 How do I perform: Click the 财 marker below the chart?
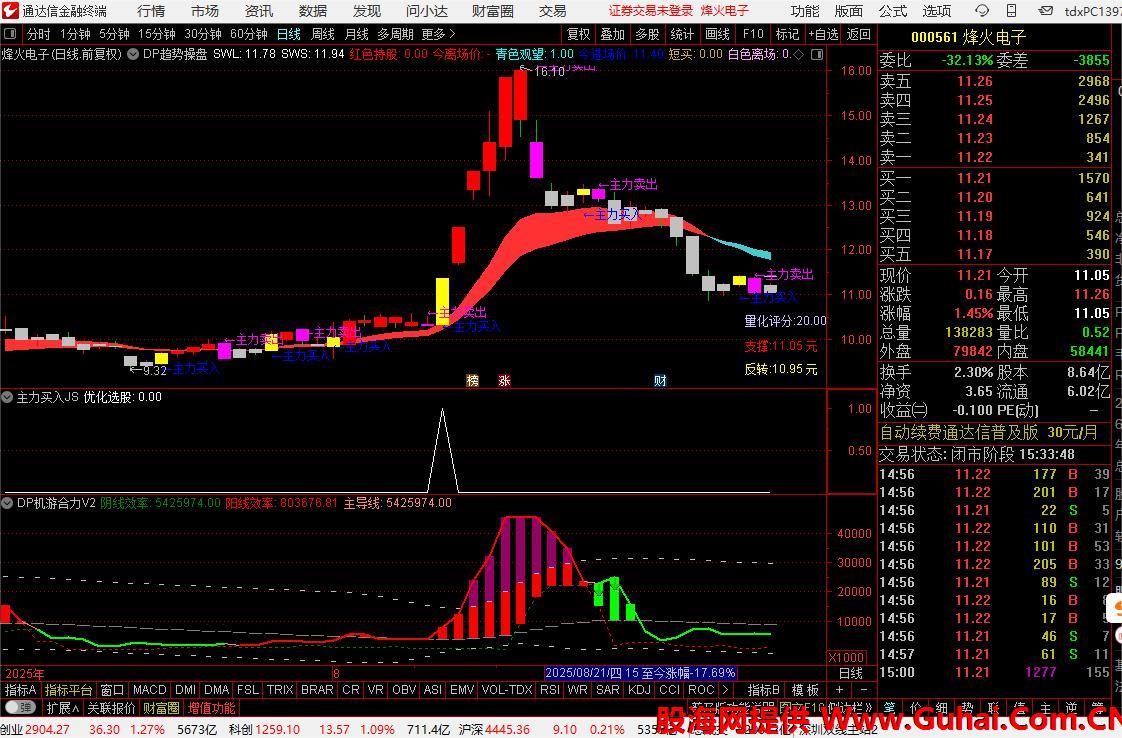[660, 380]
